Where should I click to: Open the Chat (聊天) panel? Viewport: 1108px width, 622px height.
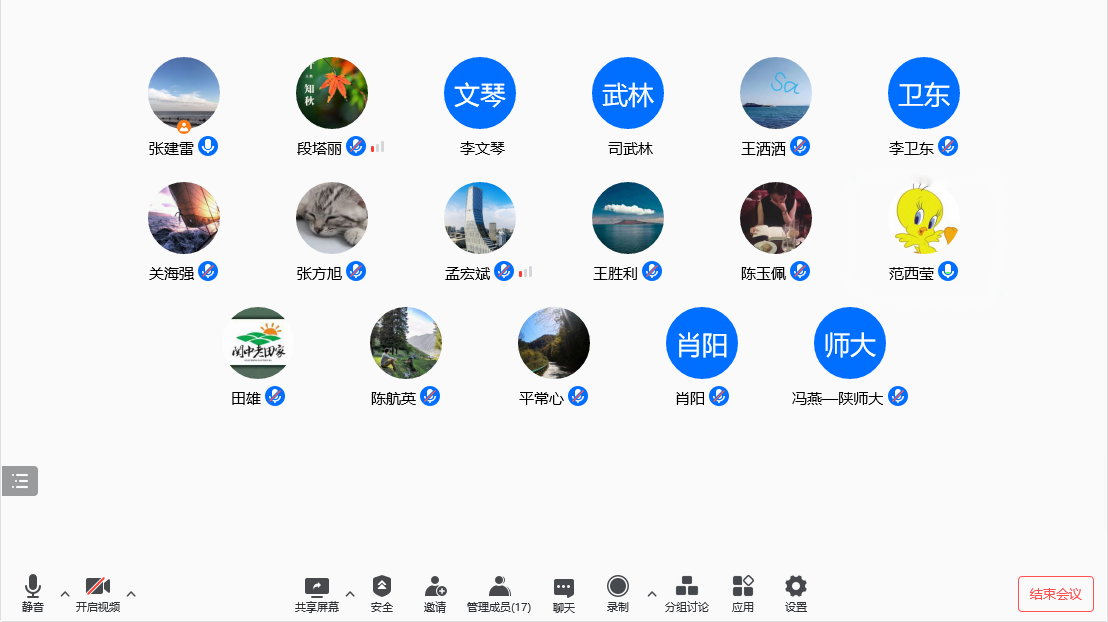coord(564,587)
